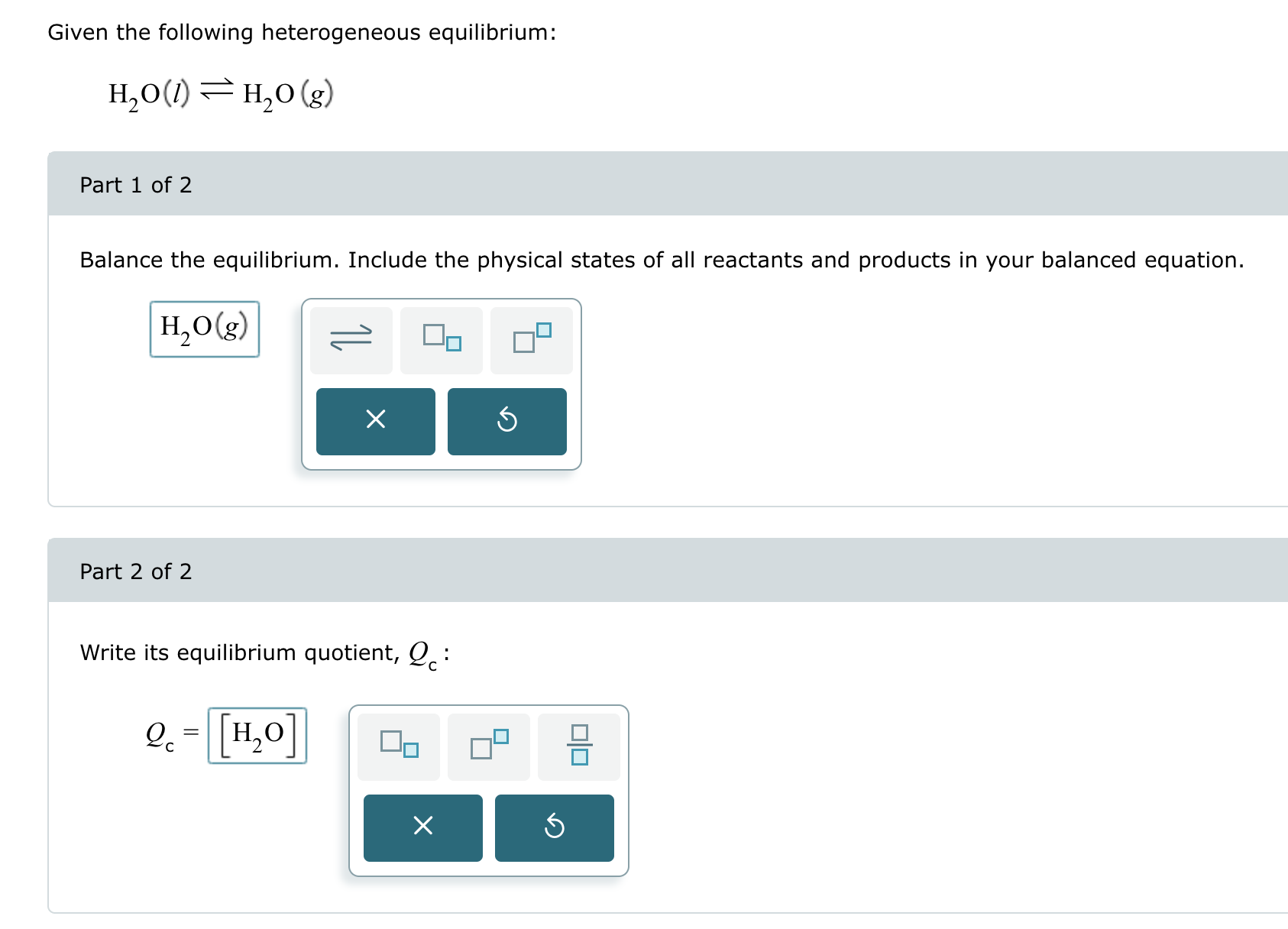Clear the Part 1 answer with the X button
Viewport: 1288px width, 929px height.
(x=374, y=421)
